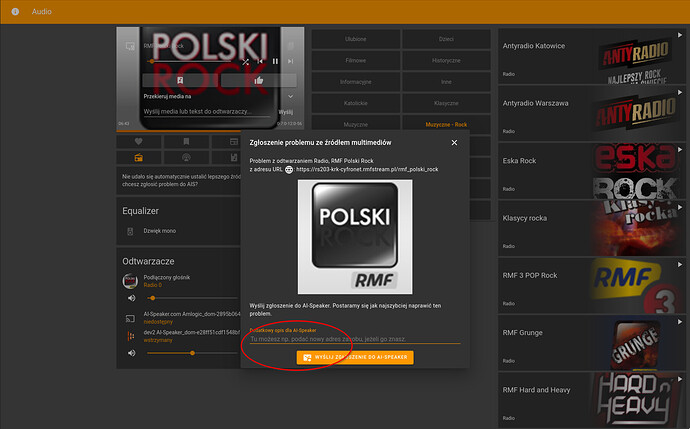The width and height of the screenshot is (690, 429).
Task: Toggle shuffle in the media player
Action: [246, 62]
